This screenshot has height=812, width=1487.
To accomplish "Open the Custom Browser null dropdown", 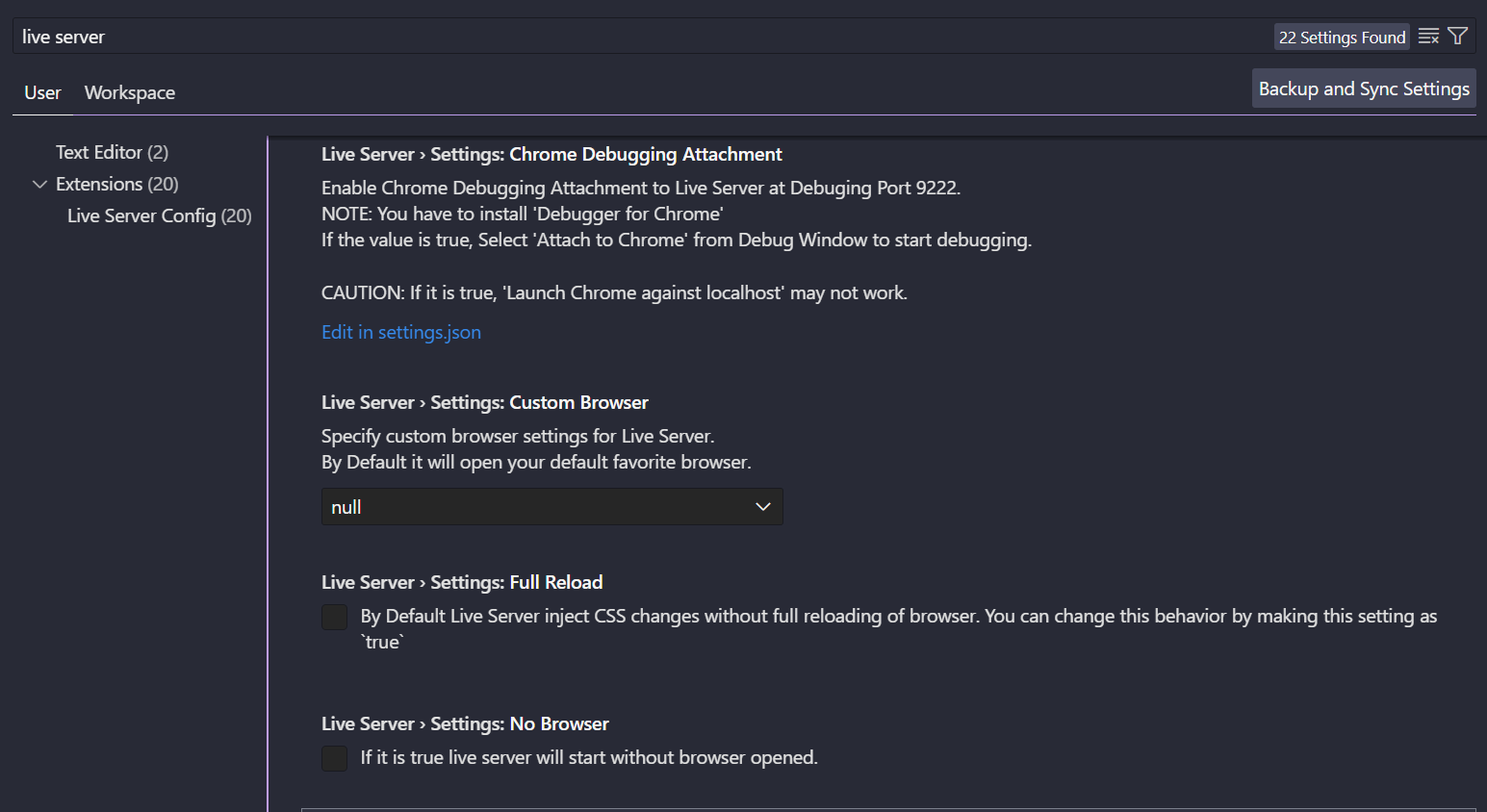I will tap(552, 507).
